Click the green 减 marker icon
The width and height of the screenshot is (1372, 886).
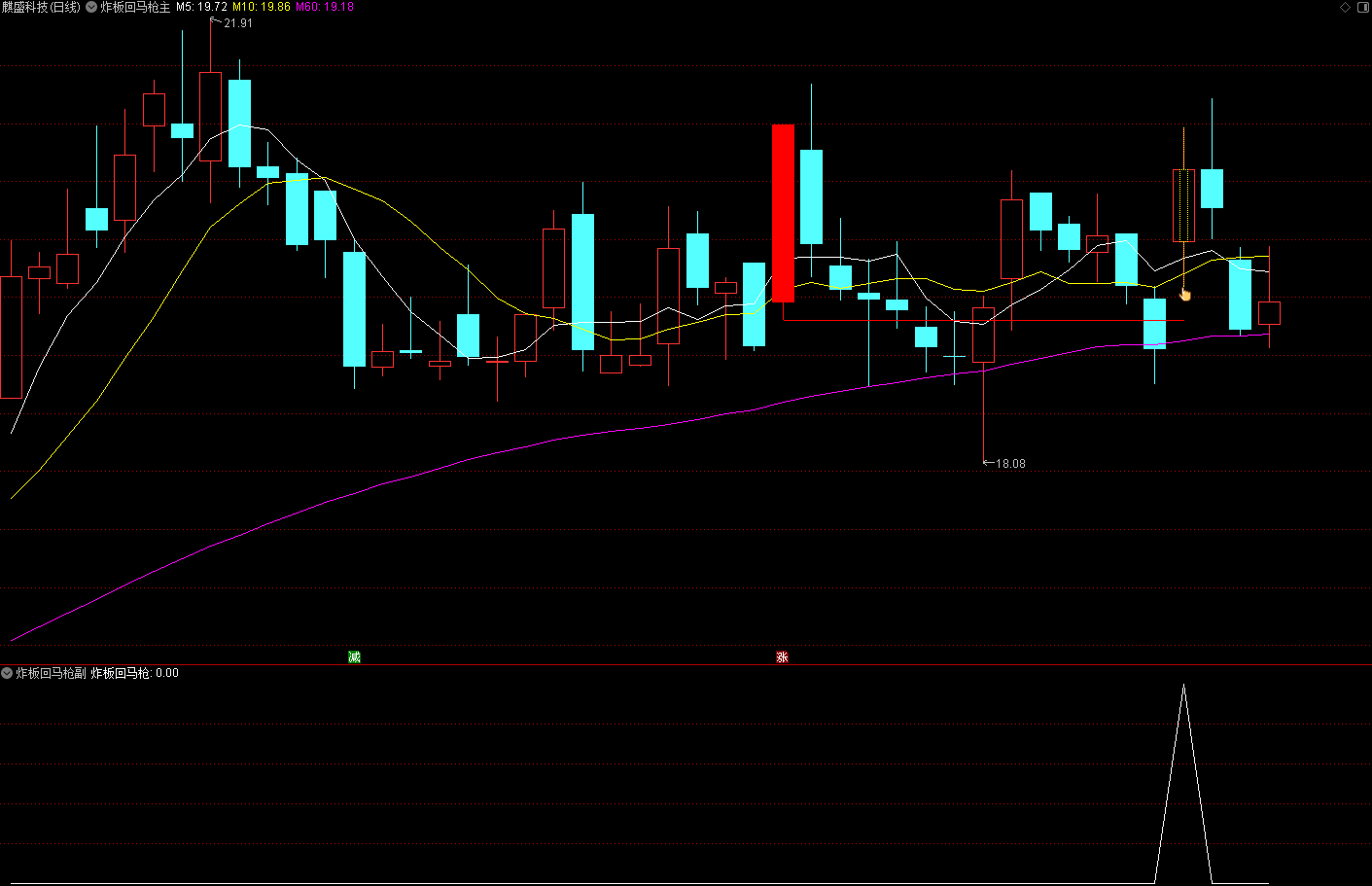(354, 657)
